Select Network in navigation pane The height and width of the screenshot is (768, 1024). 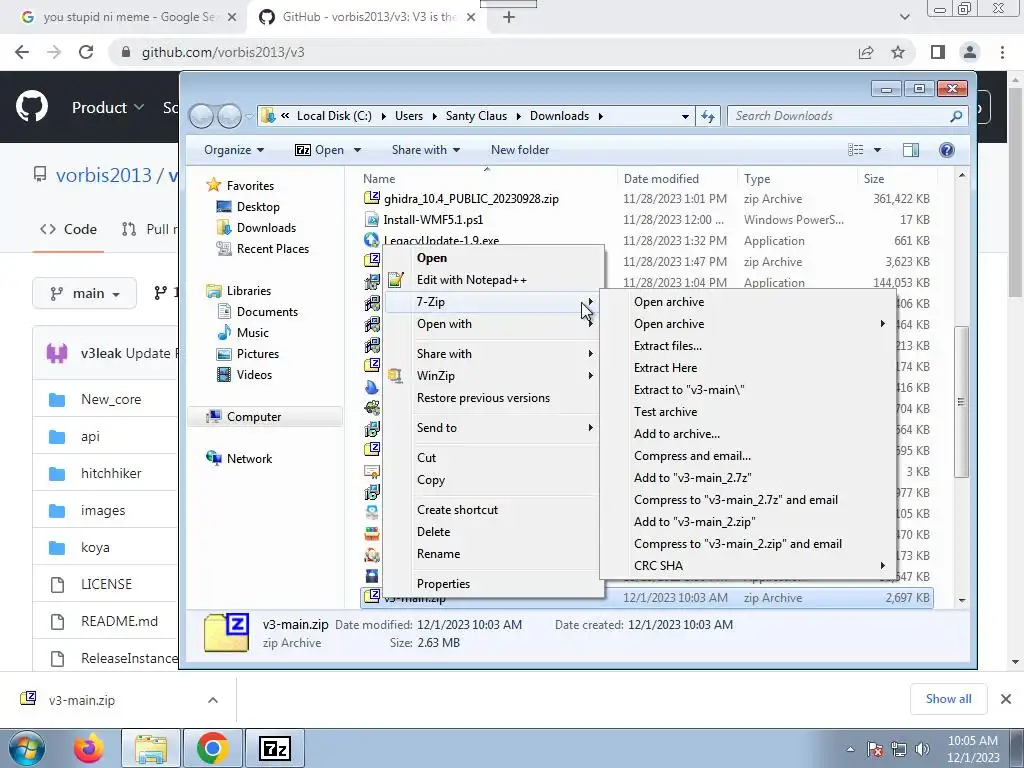pyautogui.click(x=249, y=458)
